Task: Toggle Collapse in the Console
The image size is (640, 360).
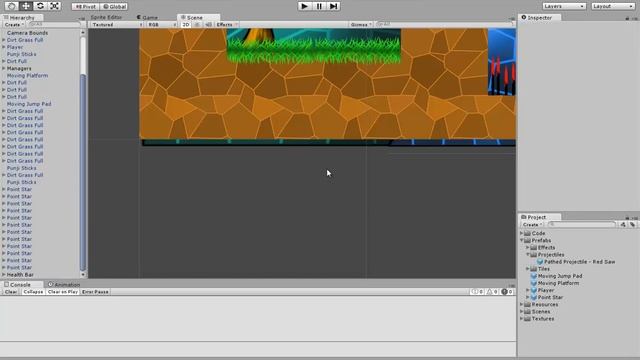Action: [x=33, y=292]
